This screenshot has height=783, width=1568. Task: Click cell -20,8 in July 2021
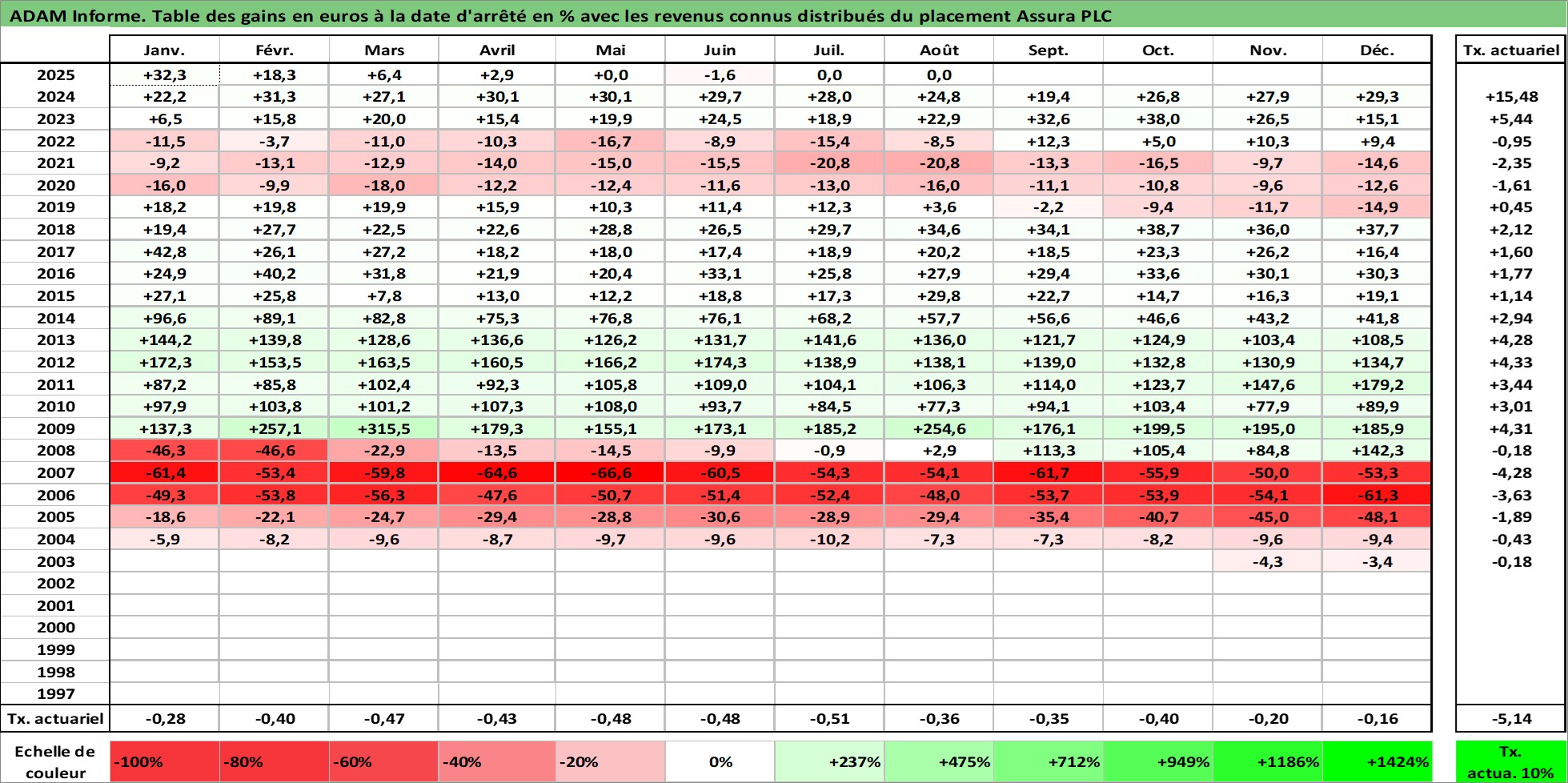(x=829, y=163)
